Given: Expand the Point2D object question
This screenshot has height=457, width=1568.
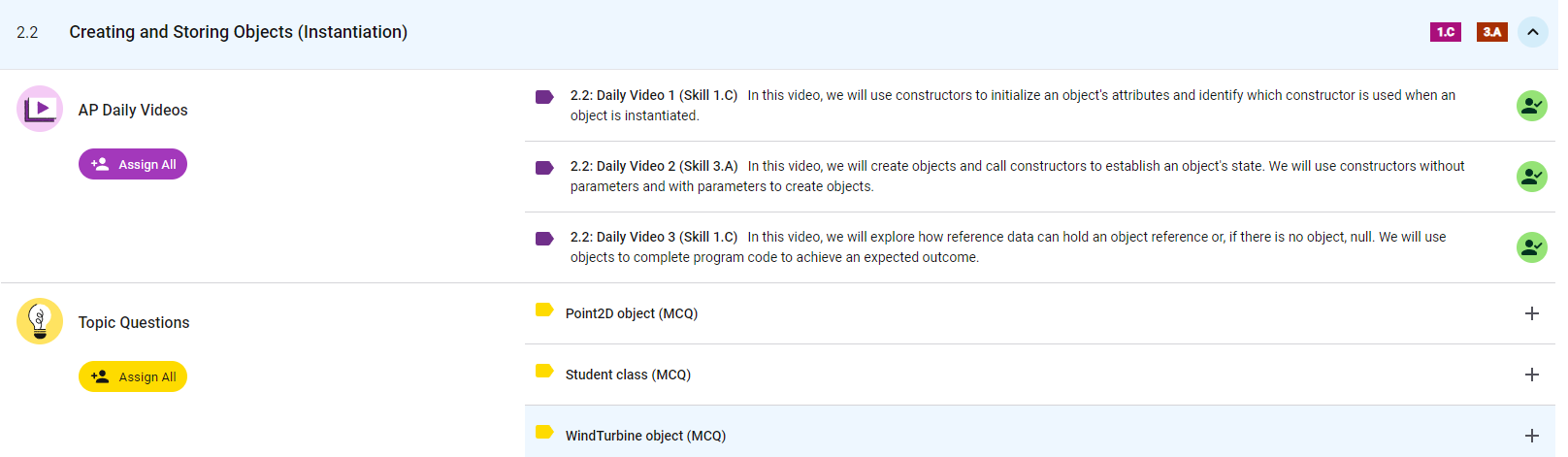Looking at the screenshot, I should [1531, 313].
